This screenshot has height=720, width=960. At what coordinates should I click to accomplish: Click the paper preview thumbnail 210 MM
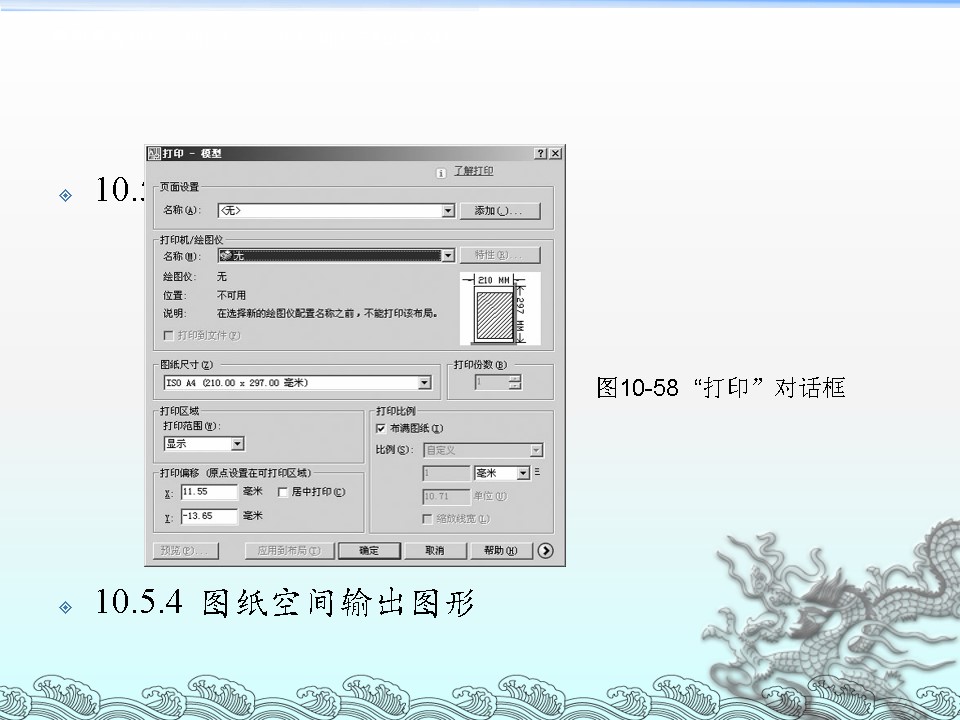click(499, 308)
